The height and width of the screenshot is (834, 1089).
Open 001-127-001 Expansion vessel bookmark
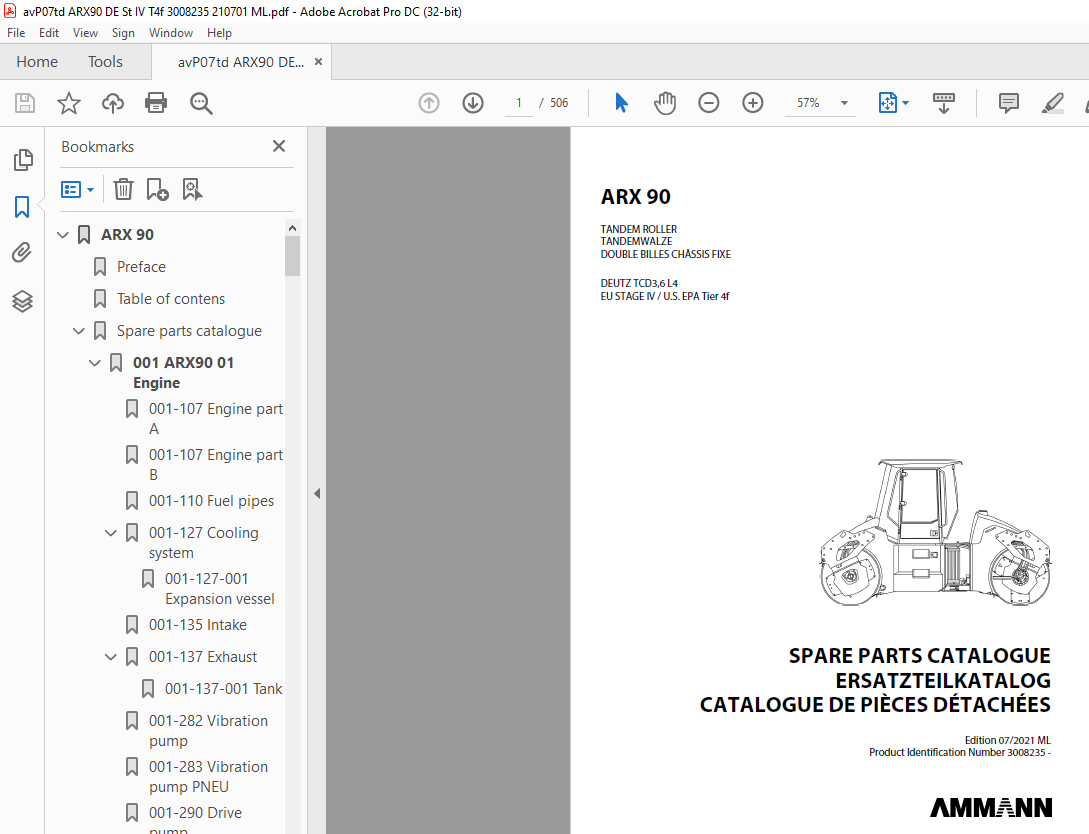(219, 588)
